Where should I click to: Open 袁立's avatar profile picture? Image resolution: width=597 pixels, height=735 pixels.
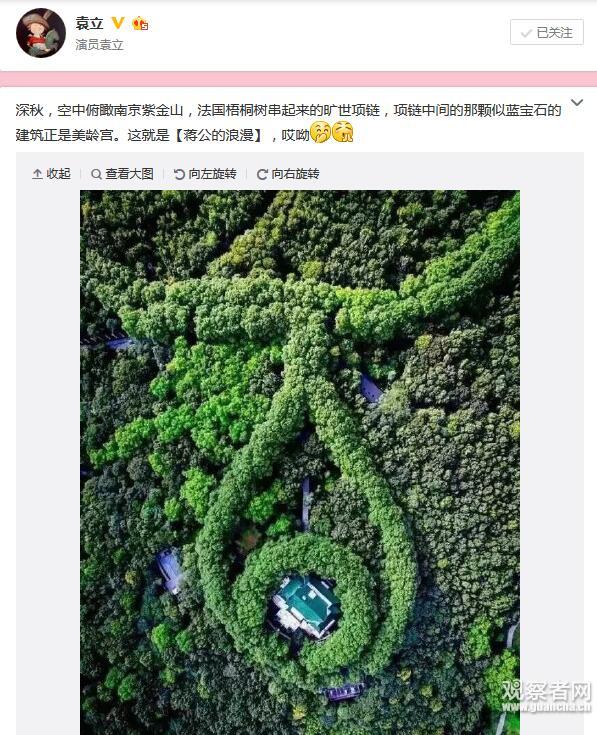pos(41,33)
